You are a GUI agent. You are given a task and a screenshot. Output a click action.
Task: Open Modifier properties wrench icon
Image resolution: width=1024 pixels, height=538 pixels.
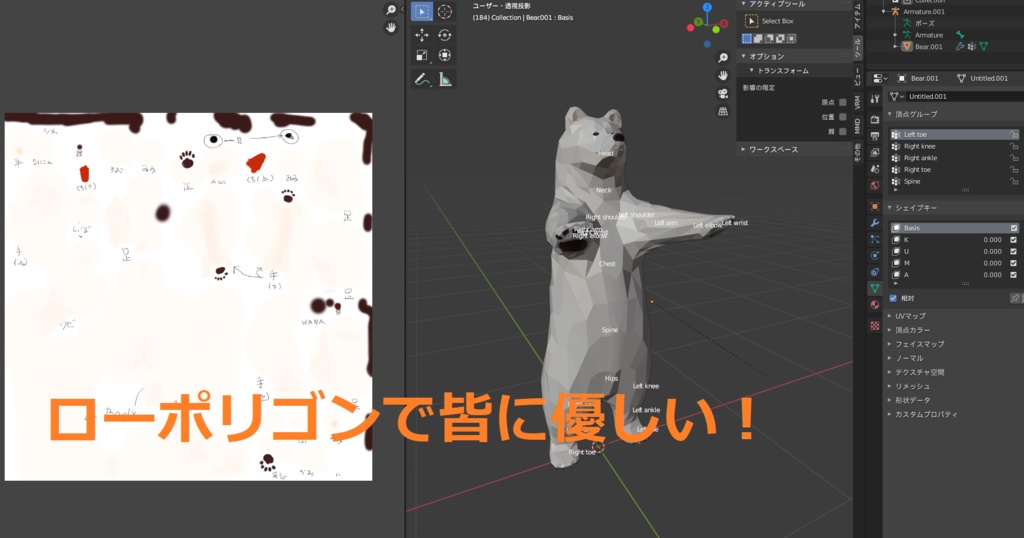point(875,223)
